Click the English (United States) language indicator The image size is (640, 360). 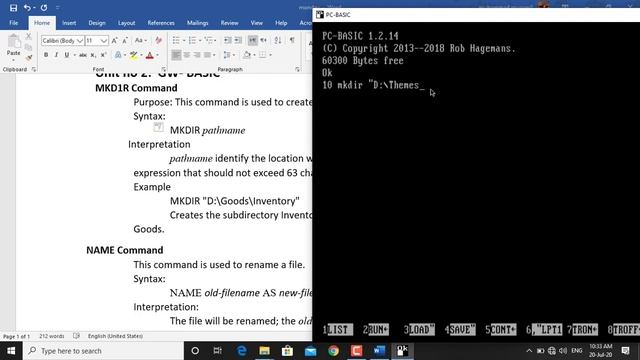coord(115,336)
